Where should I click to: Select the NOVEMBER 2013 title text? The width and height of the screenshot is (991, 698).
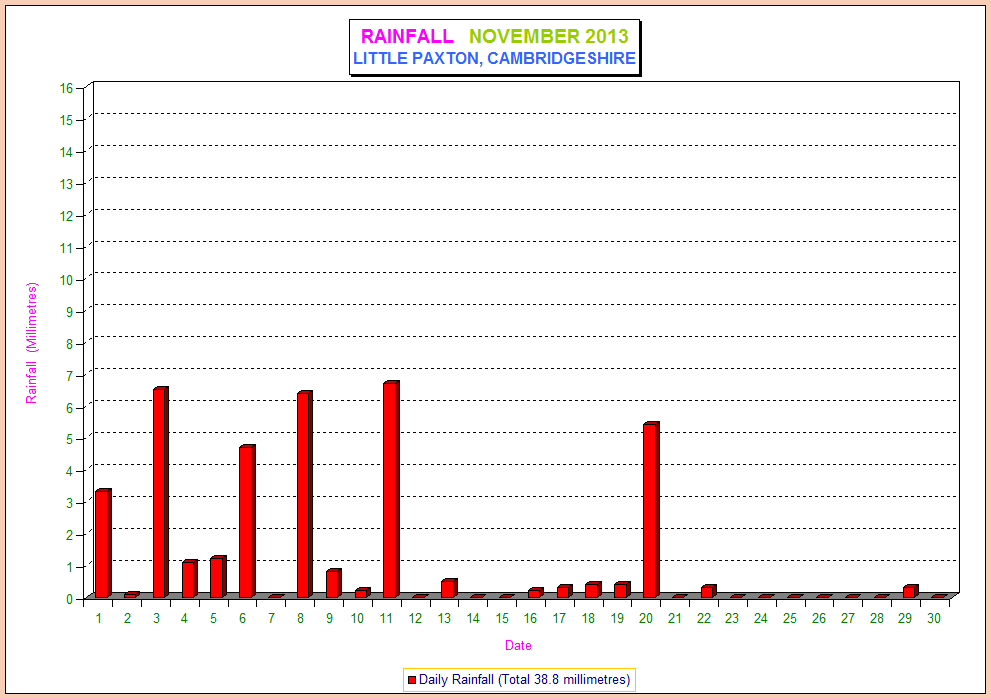549,36
